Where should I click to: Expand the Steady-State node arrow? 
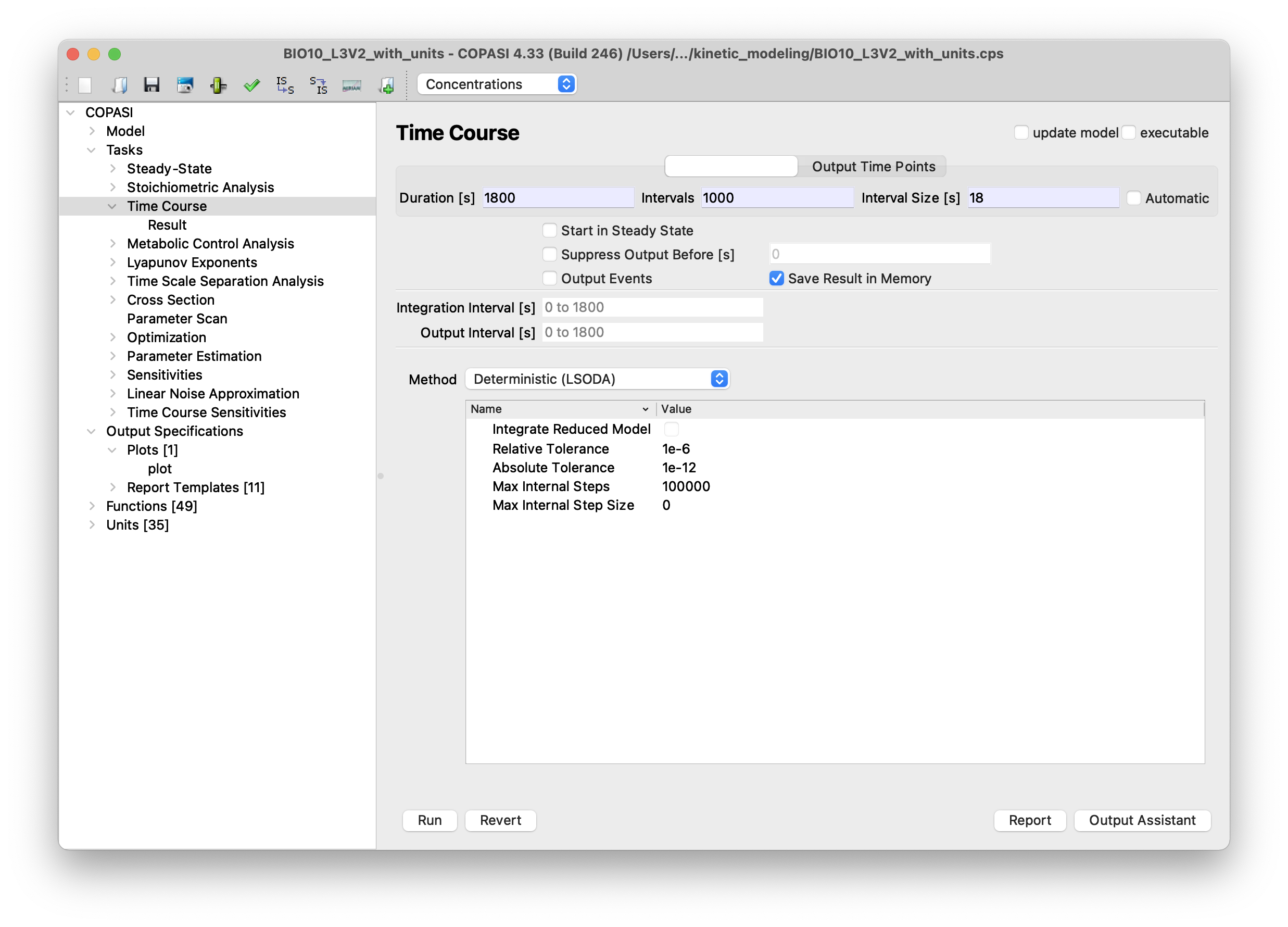[x=113, y=169]
